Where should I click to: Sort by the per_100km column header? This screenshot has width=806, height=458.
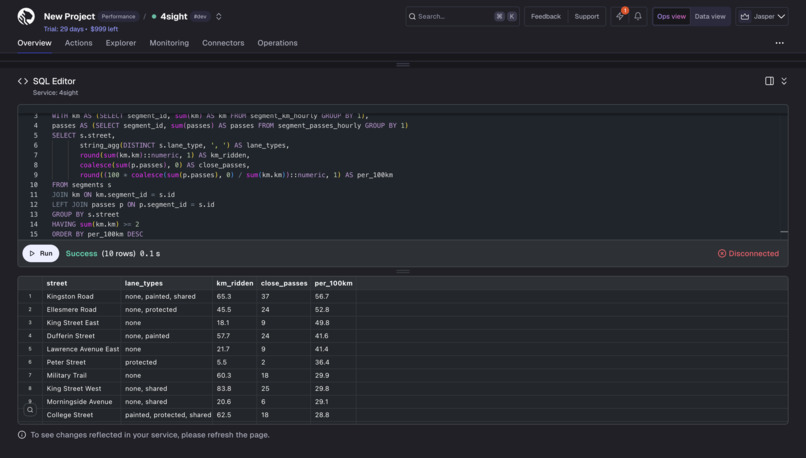(x=334, y=283)
